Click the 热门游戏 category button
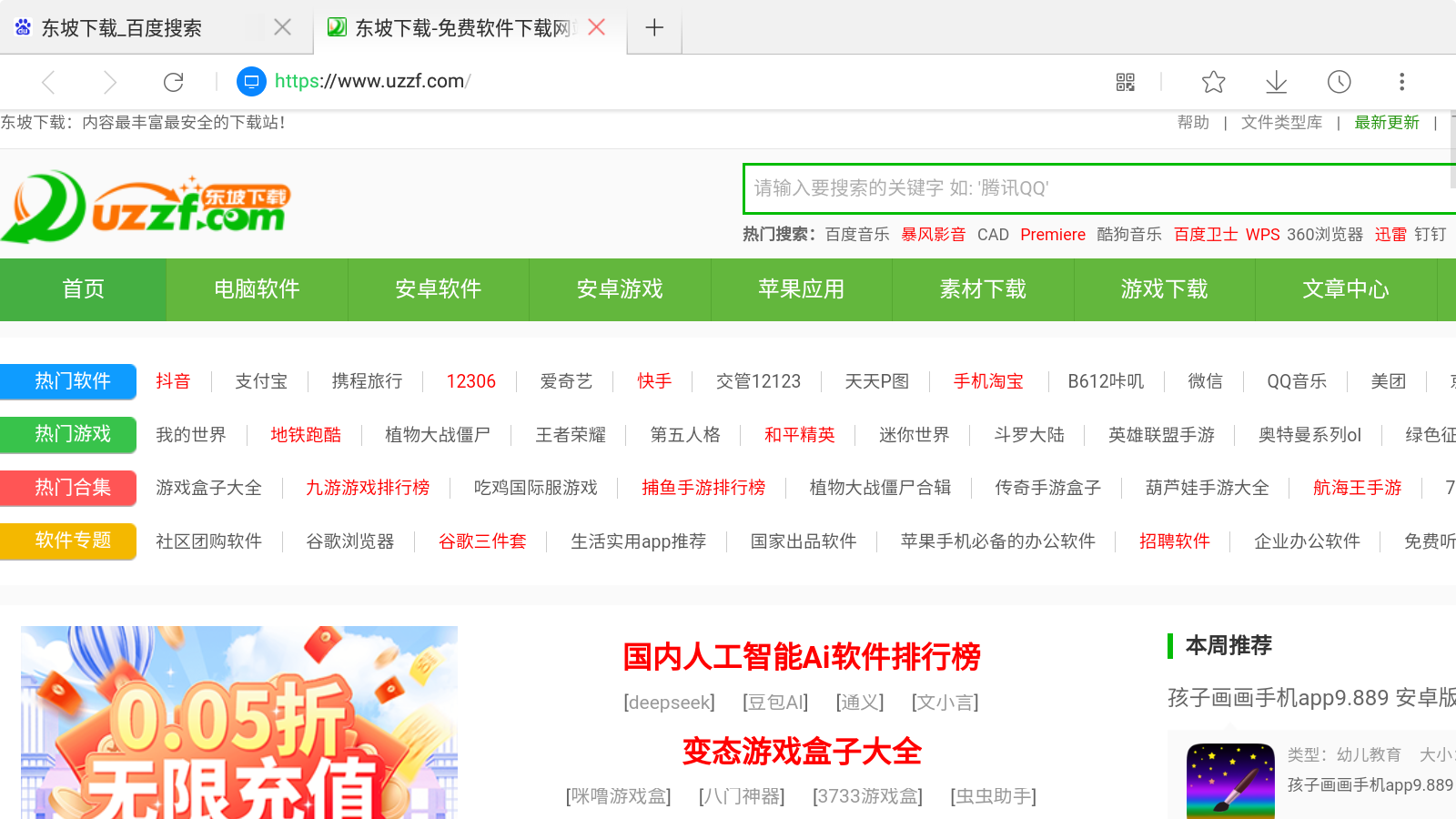1456x819 pixels. click(x=68, y=434)
